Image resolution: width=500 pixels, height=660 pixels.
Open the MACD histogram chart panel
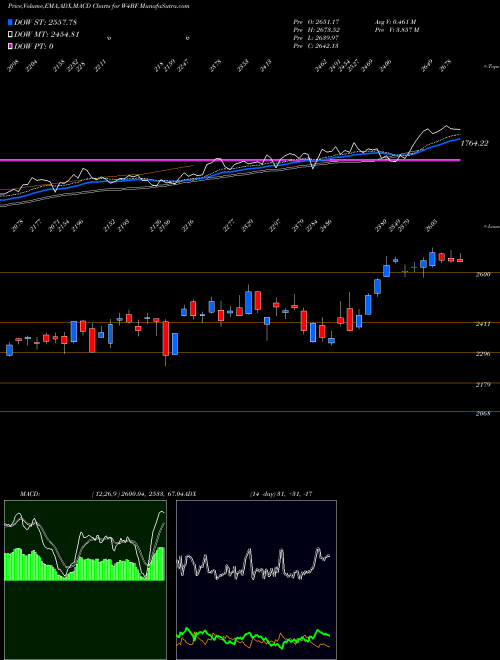(x=85, y=580)
